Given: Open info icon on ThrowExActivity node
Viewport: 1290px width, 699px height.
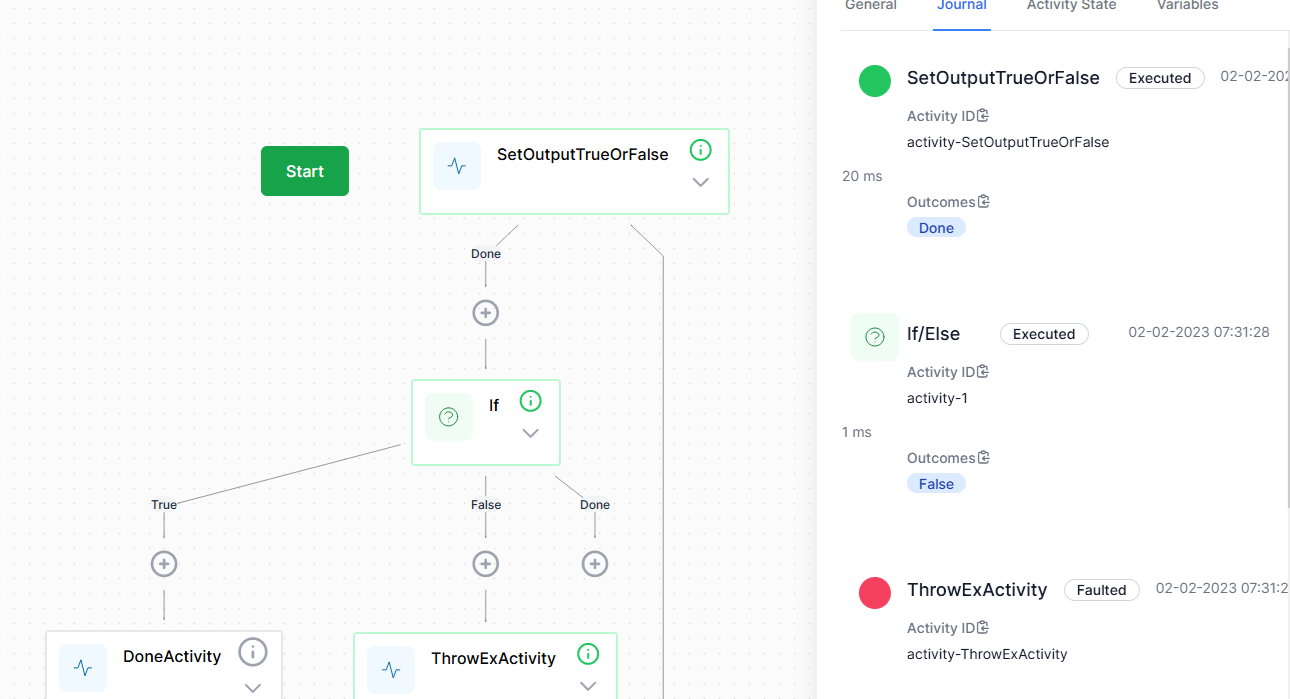Looking at the screenshot, I should (x=588, y=654).
